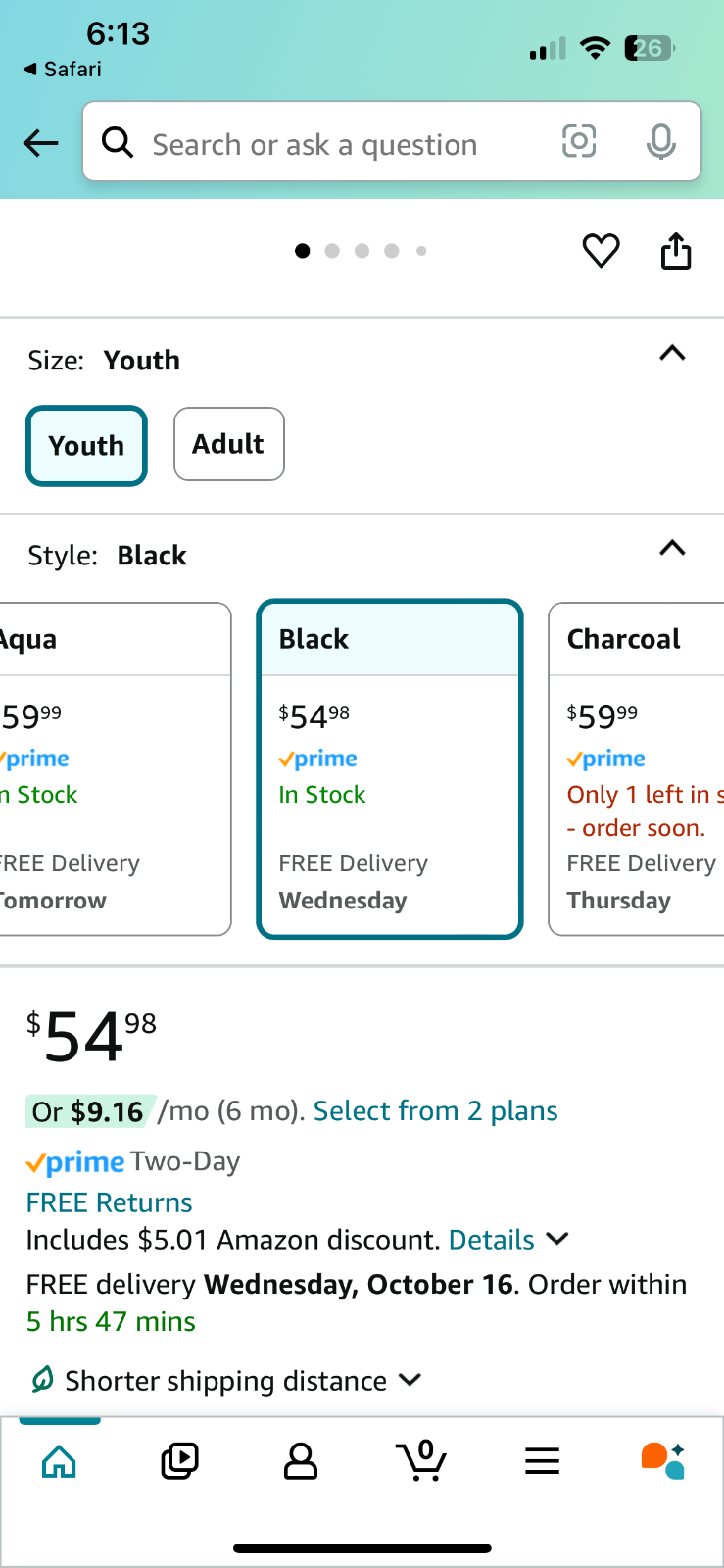
Task: Collapse the Size section chevron
Action: pos(672,354)
